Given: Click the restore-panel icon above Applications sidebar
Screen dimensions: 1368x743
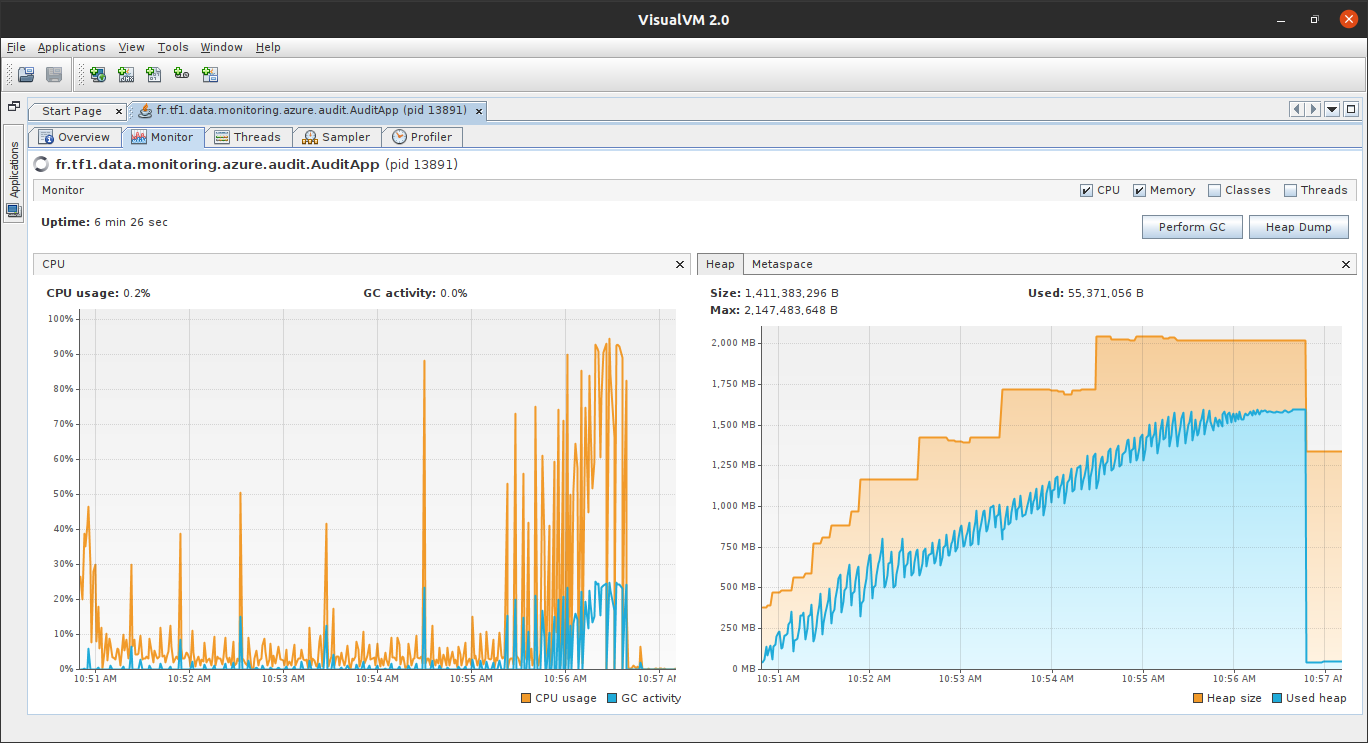Looking at the screenshot, I should point(14,106).
